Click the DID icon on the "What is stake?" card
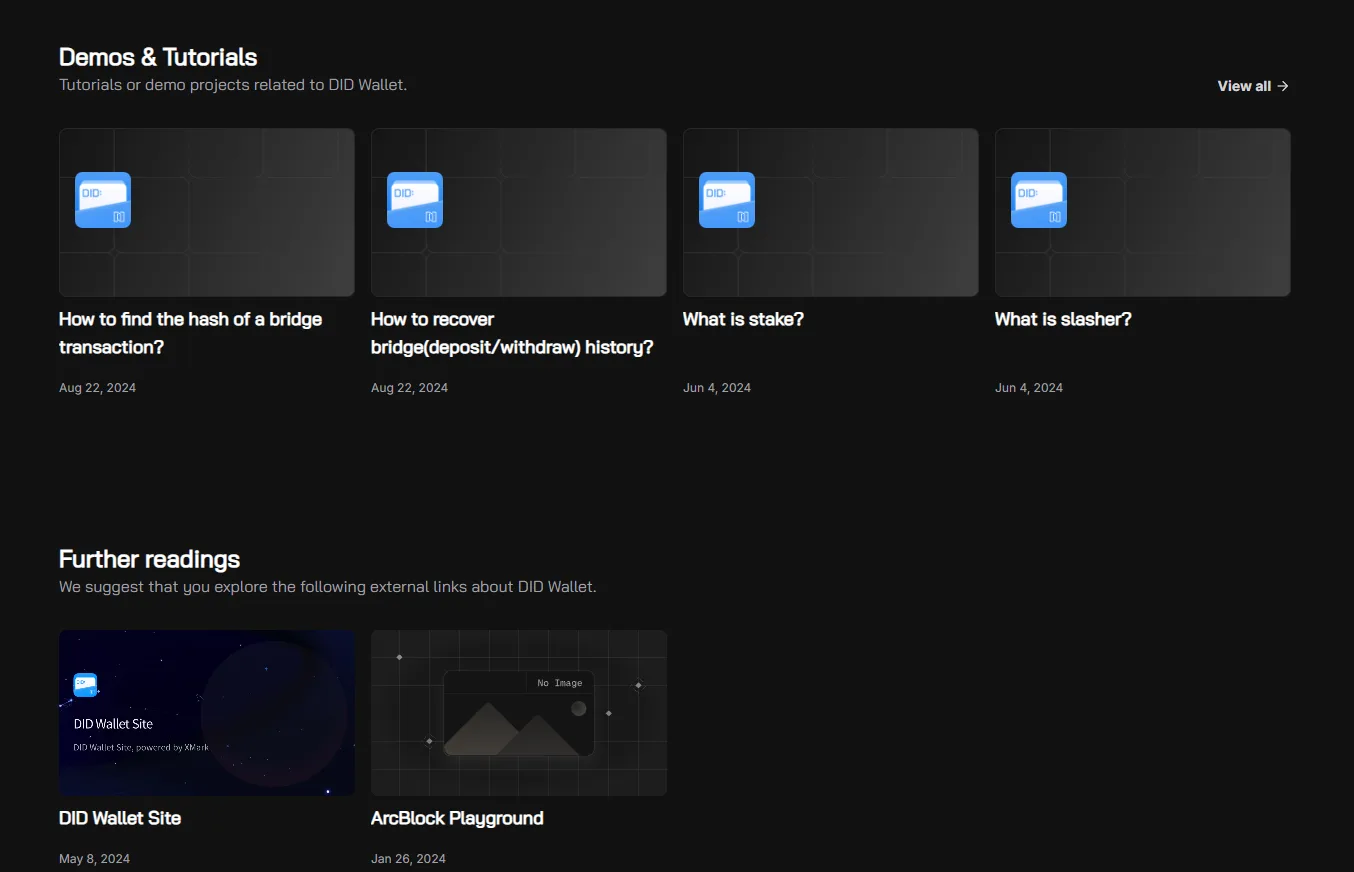Screen dimensions: 1354x872 pos(727,200)
